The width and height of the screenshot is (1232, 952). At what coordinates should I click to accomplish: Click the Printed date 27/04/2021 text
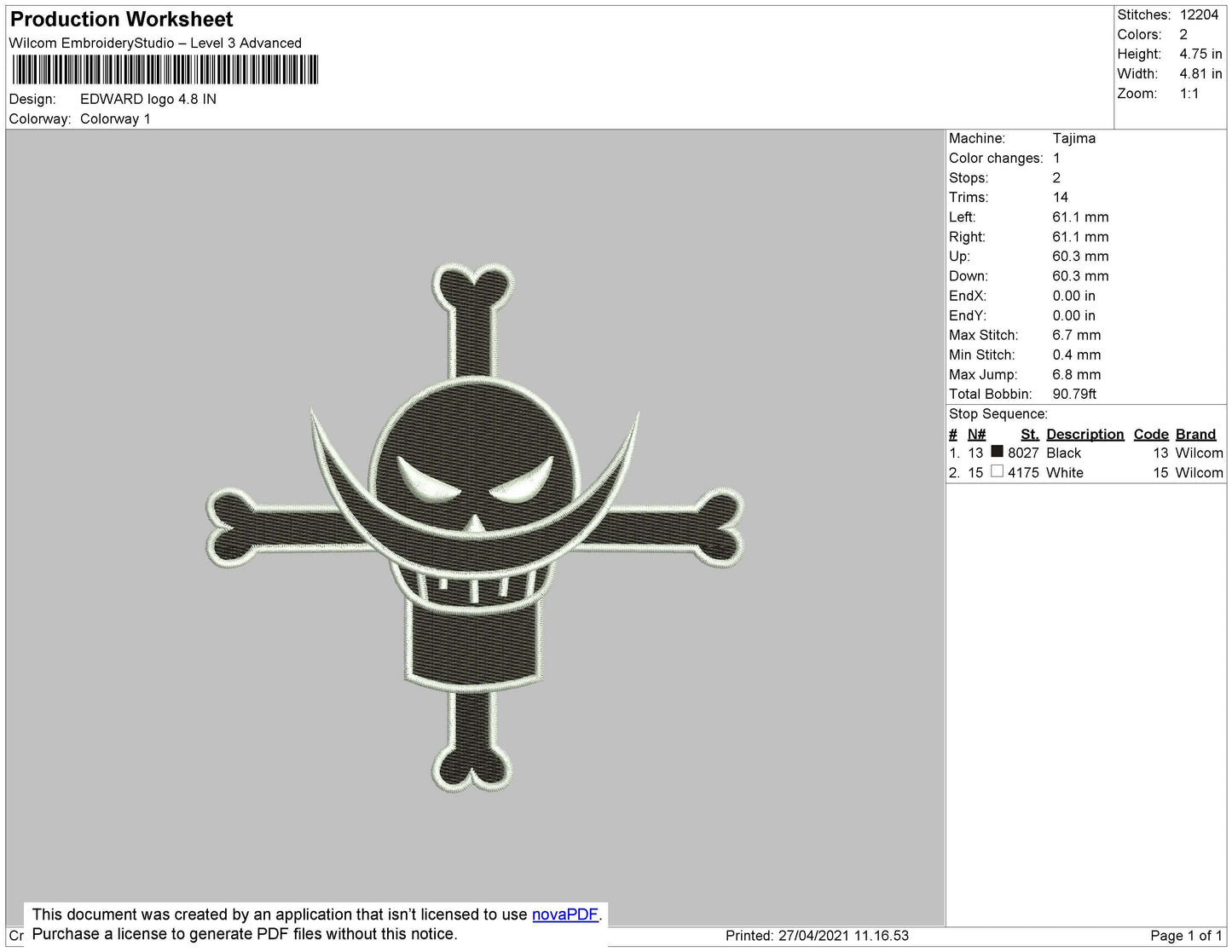click(817, 935)
